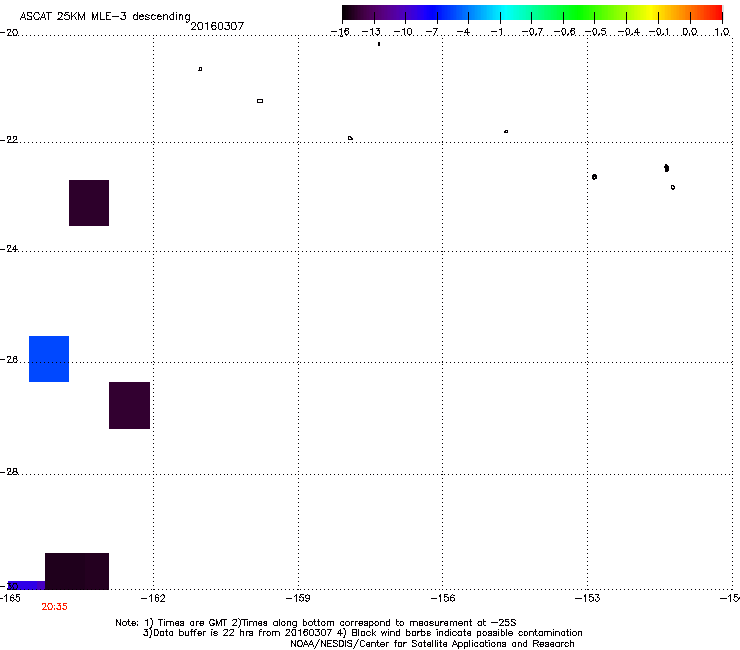Viewport: 740px width, 650px height.
Task: Click longitude axis label "-159"
Action: click(298, 598)
